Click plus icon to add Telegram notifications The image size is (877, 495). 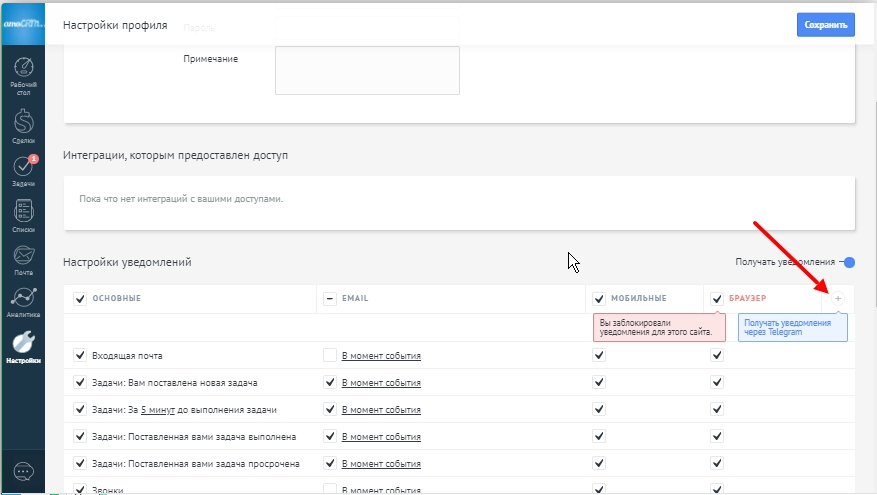click(x=838, y=299)
